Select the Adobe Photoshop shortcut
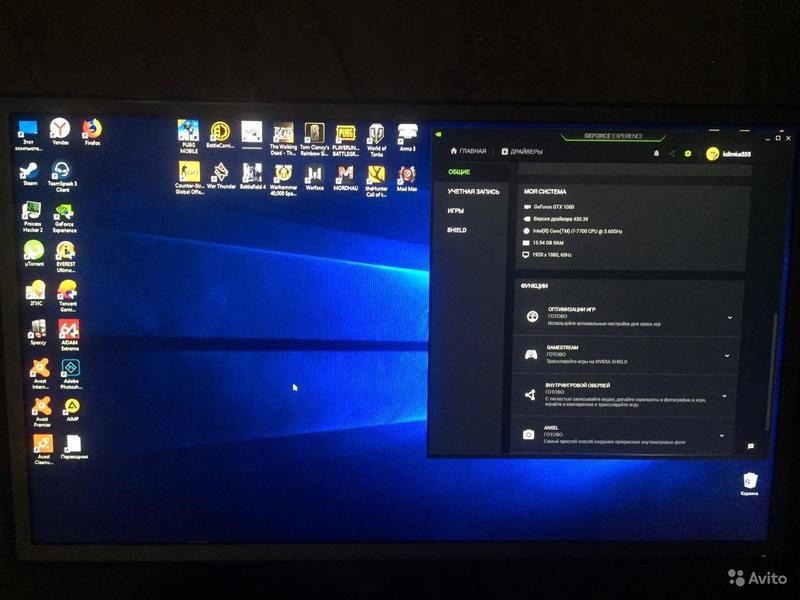The width and height of the screenshot is (800, 600). click(71, 374)
